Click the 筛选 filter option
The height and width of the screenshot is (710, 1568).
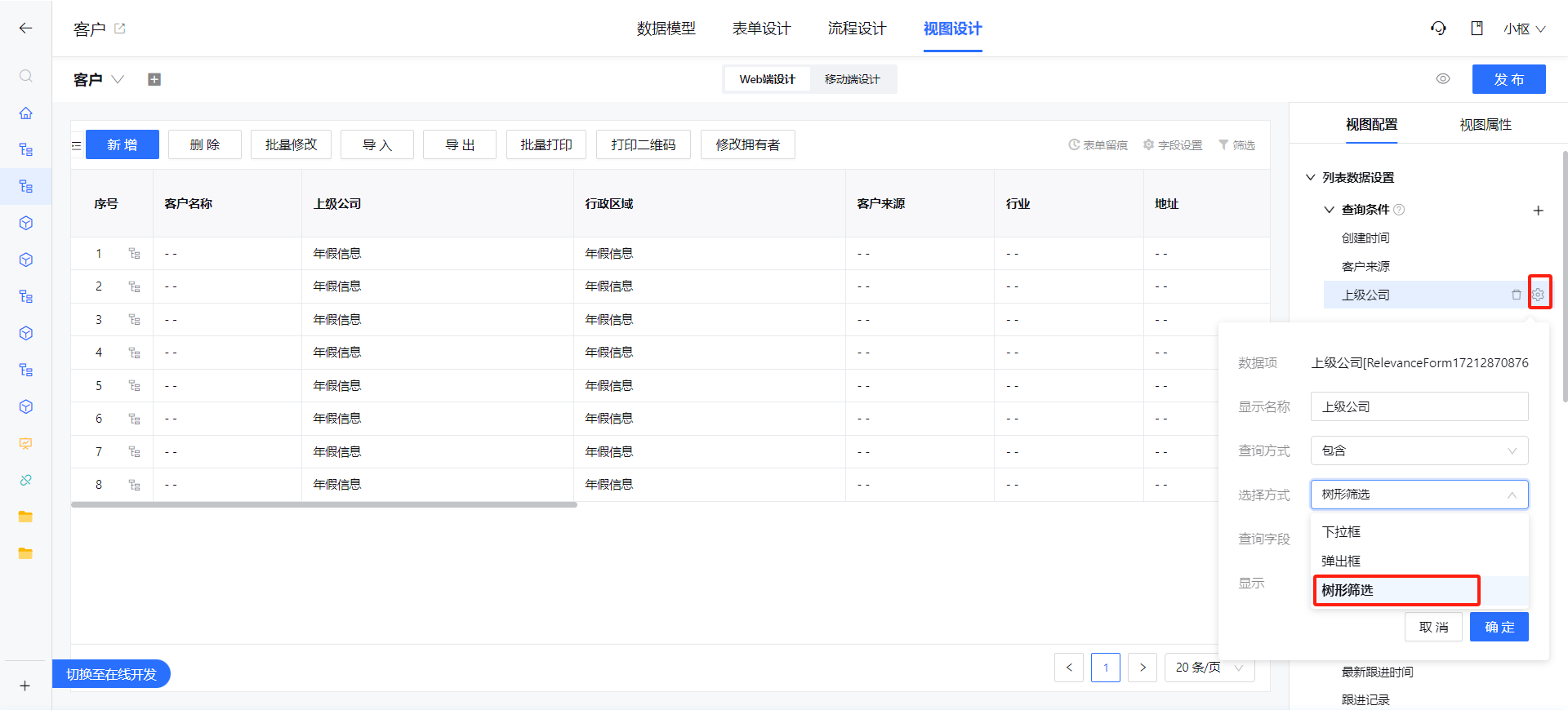pos(1236,145)
